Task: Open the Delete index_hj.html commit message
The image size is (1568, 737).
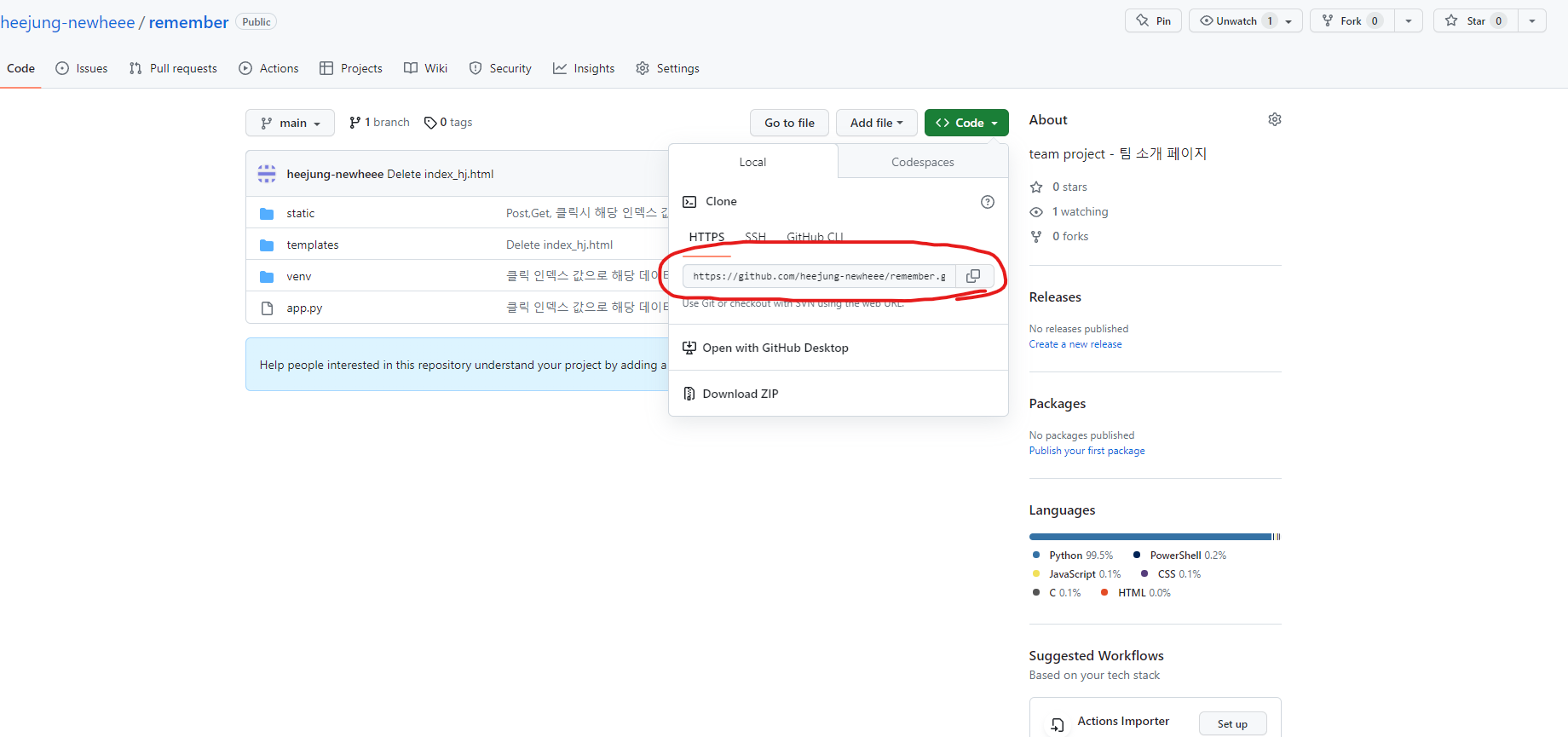Action: point(441,174)
